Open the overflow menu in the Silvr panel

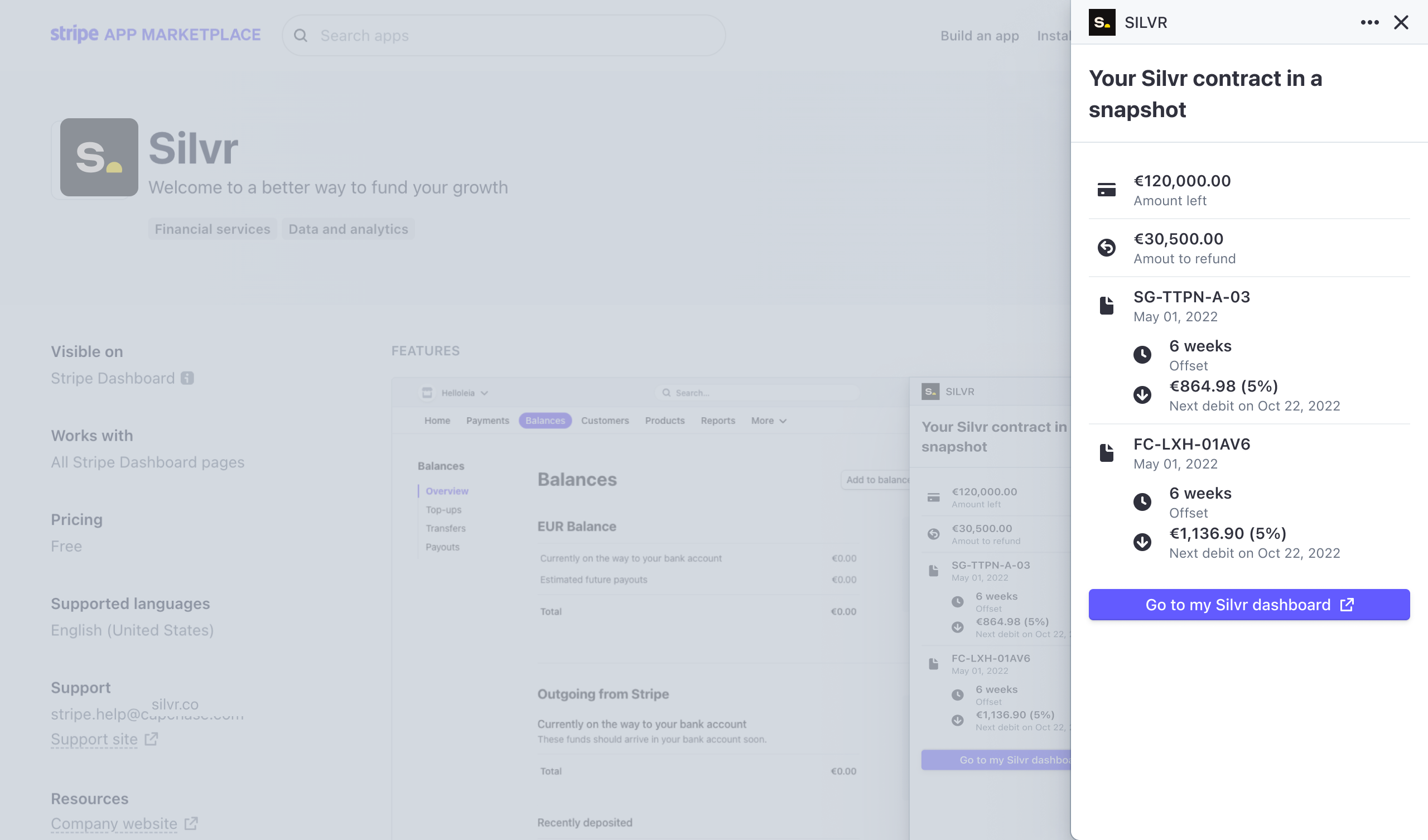[1369, 22]
